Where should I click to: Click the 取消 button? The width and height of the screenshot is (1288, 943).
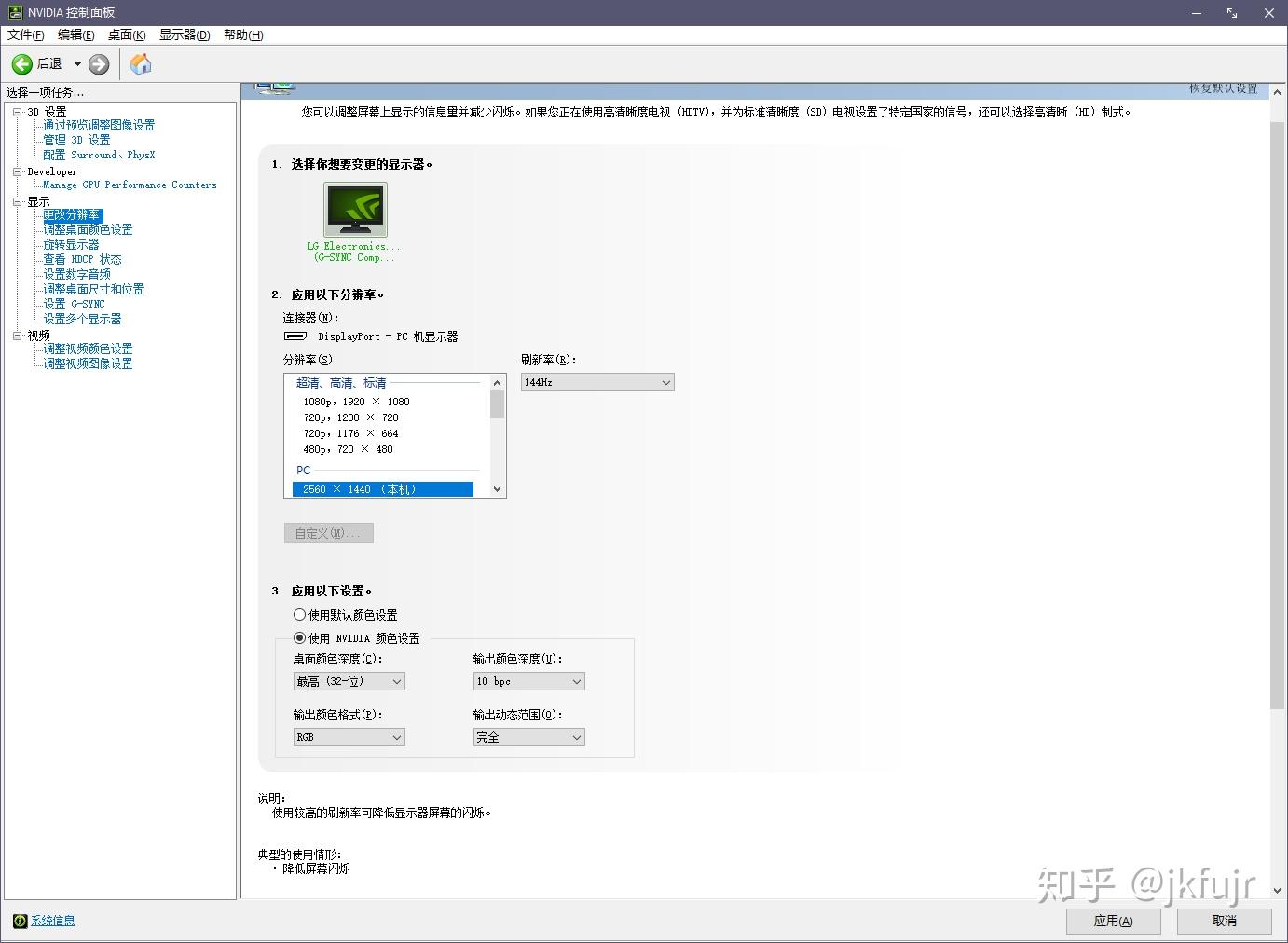[1225, 921]
